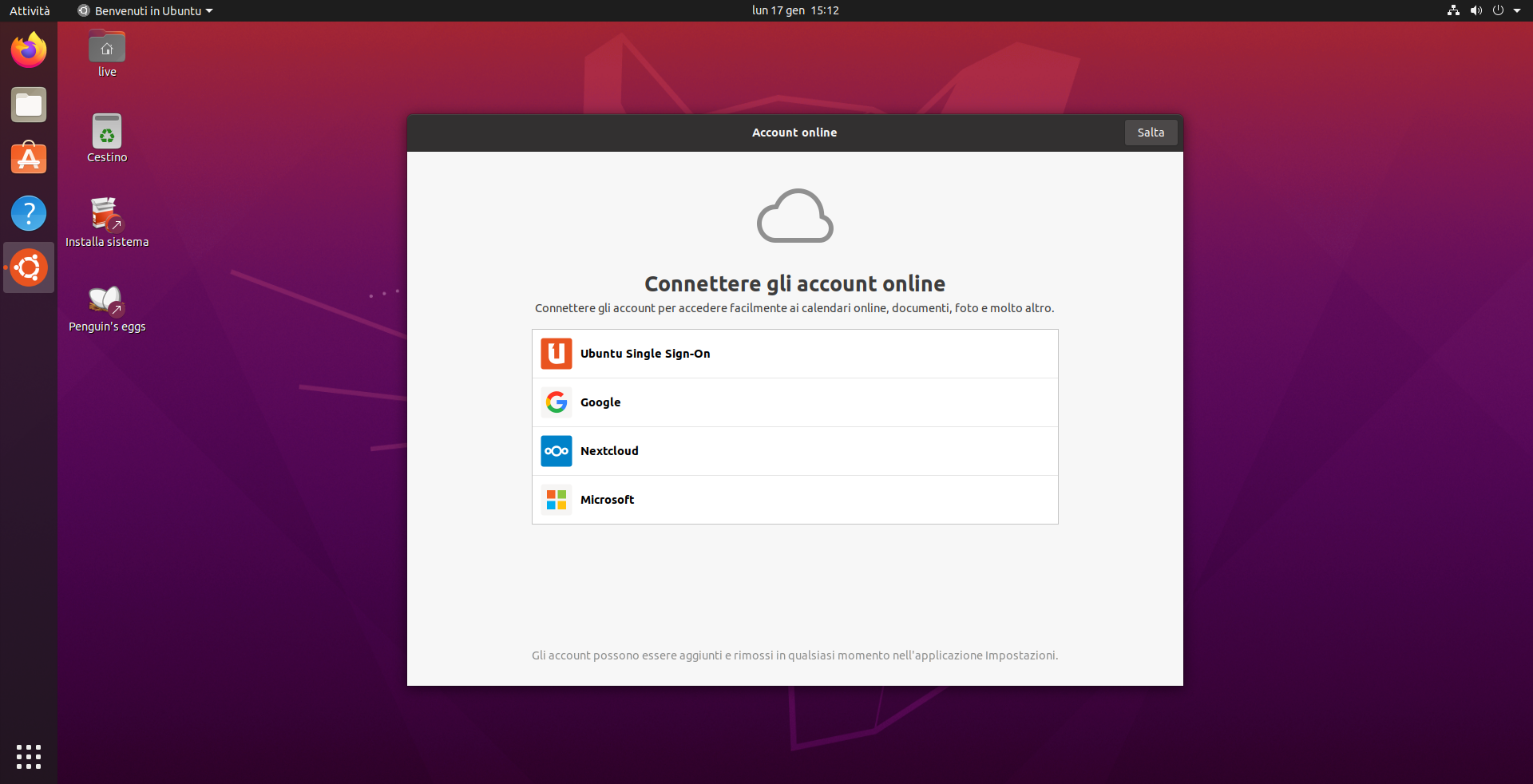Viewport: 1533px width, 784px height.
Task: Click the power icon in the top bar
Action: click(x=1498, y=10)
